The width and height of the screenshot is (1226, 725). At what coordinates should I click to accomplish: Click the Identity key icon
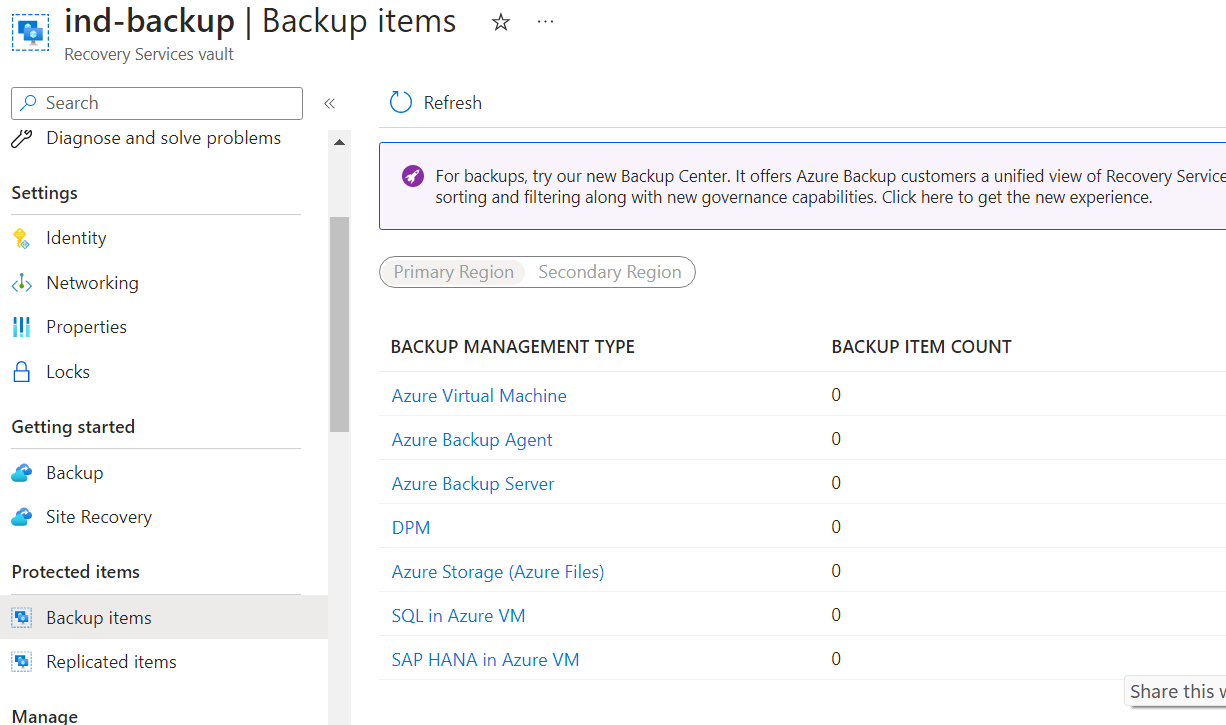pos(21,238)
